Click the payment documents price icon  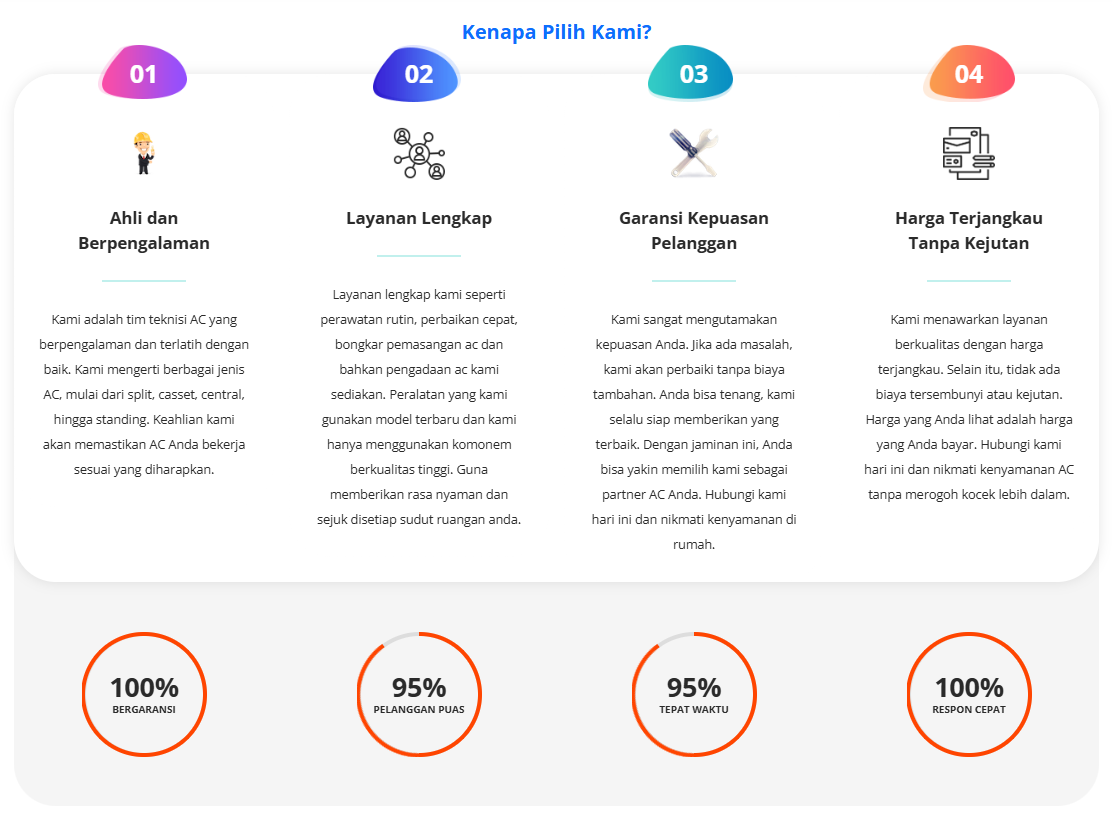pos(969,153)
